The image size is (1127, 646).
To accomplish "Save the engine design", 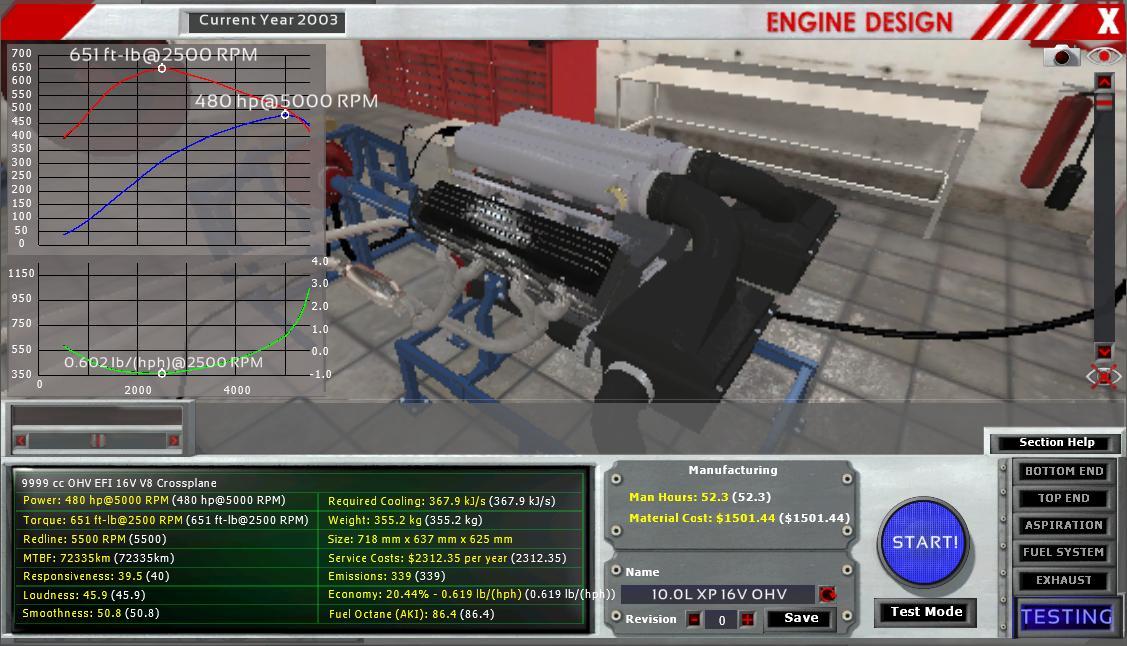I will (x=800, y=619).
